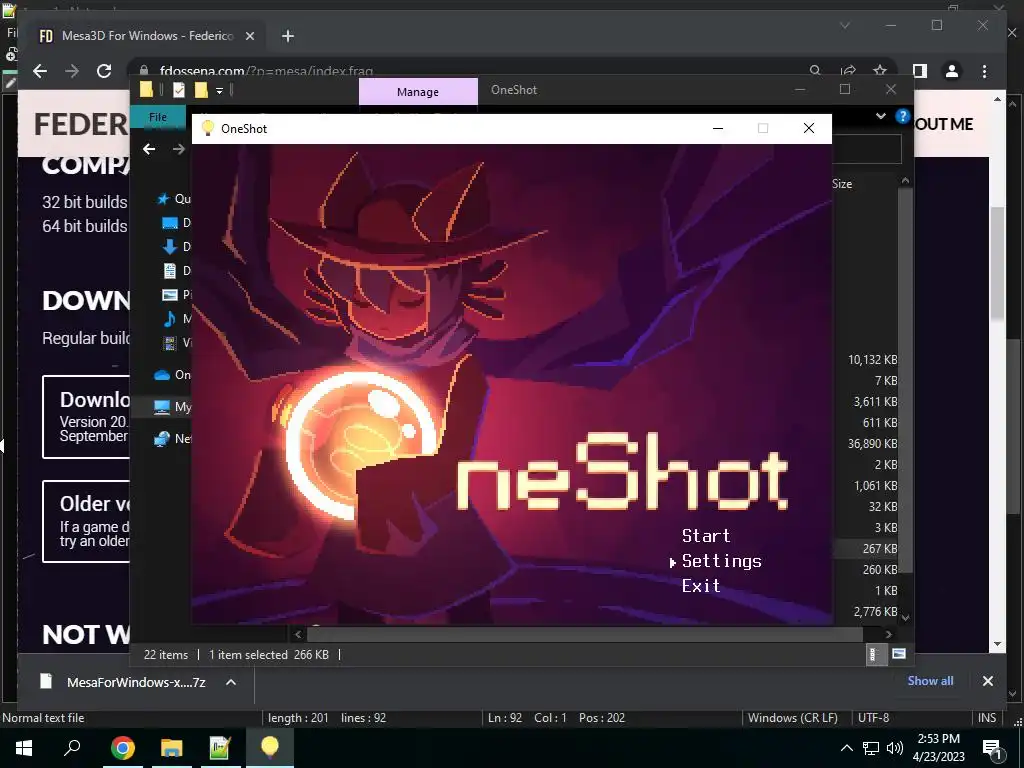1024x768 pixels.
Task: Select My PC in Explorer navigation pane
Action: 172,407
